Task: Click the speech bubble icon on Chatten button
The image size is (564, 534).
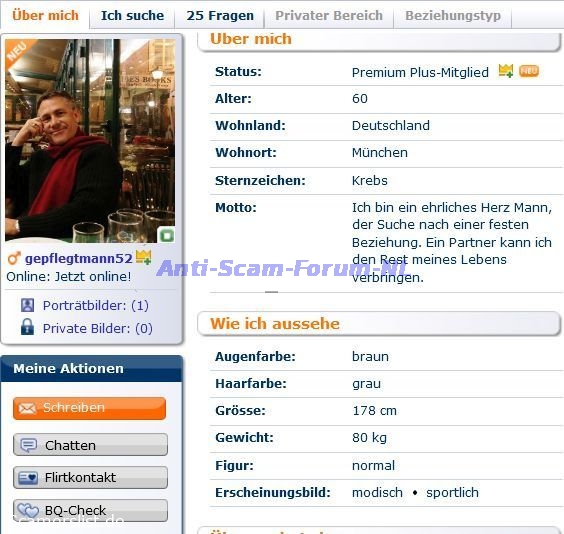Action: pos(28,445)
